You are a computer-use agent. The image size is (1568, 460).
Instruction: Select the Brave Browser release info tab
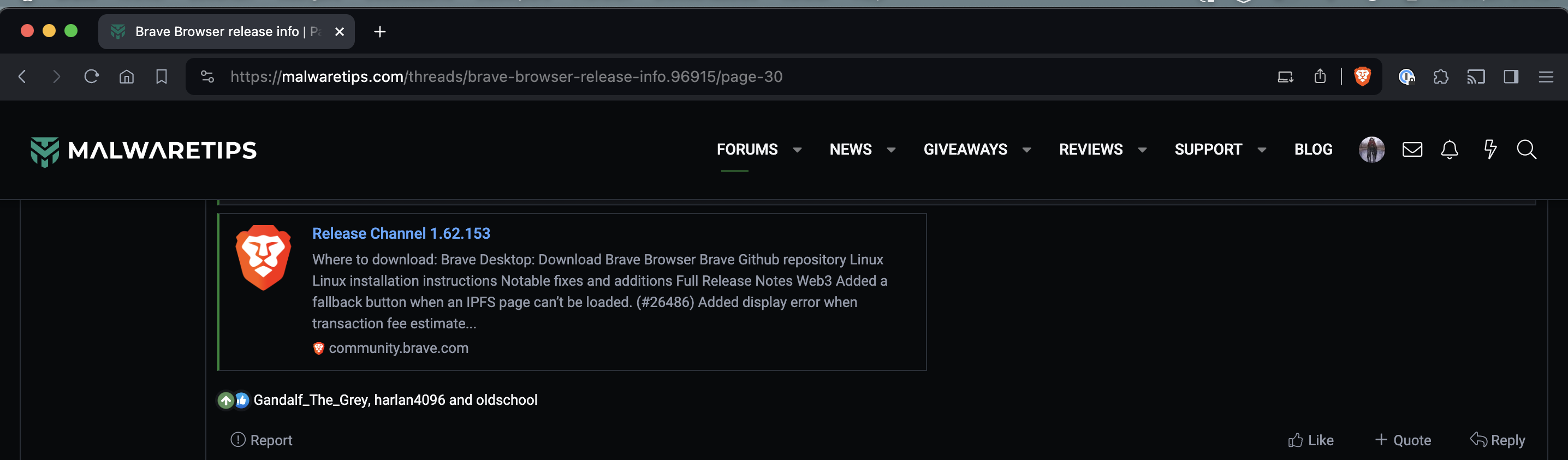[x=227, y=32]
